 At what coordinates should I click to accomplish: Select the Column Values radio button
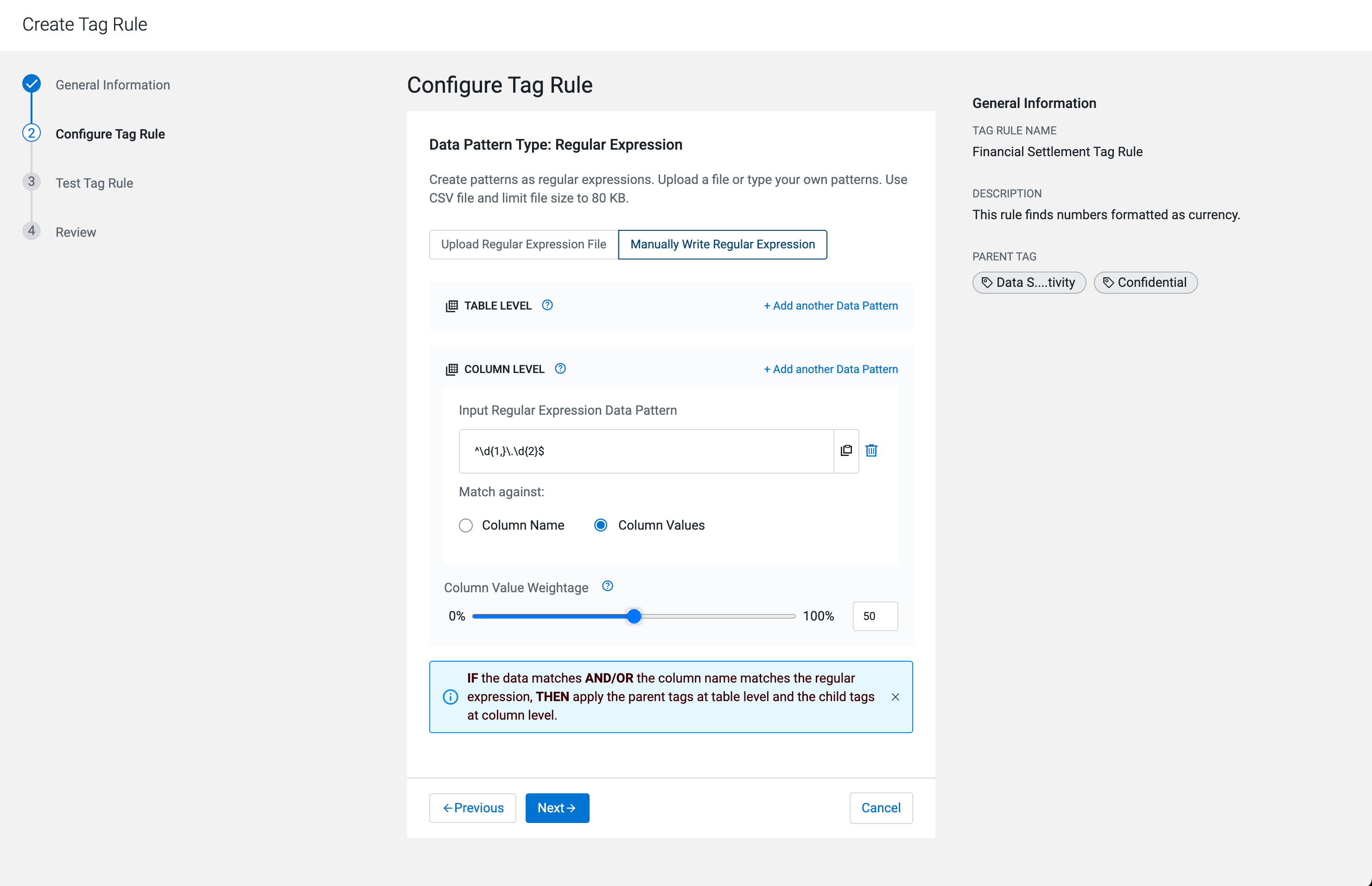[600, 525]
